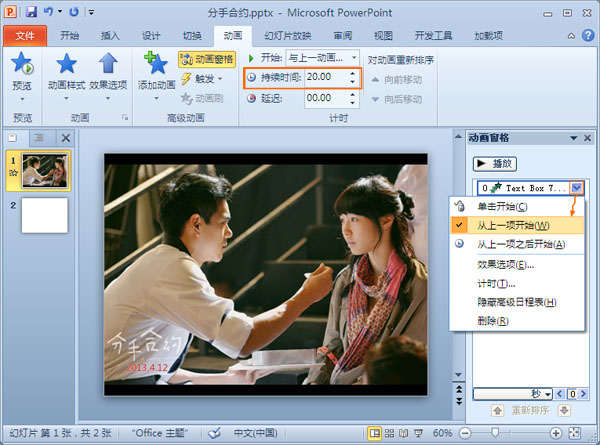Click the Animation Painter (动画刷)

pyautogui.click(x=202, y=98)
